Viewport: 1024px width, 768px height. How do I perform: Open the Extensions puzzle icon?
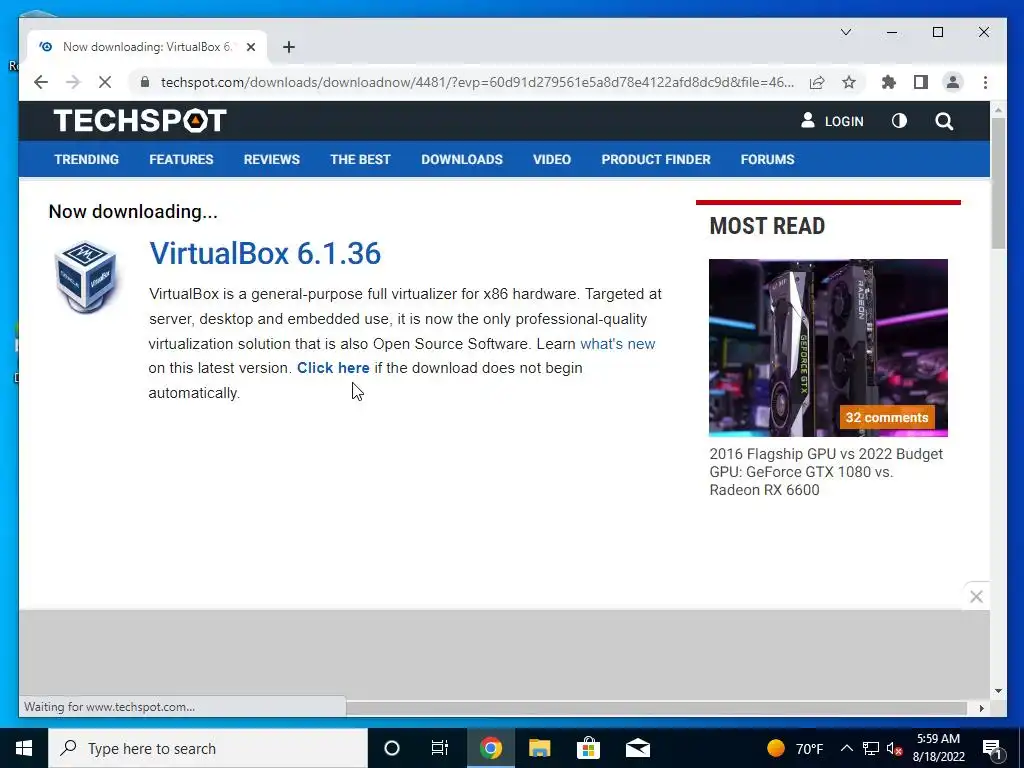point(889,82)
